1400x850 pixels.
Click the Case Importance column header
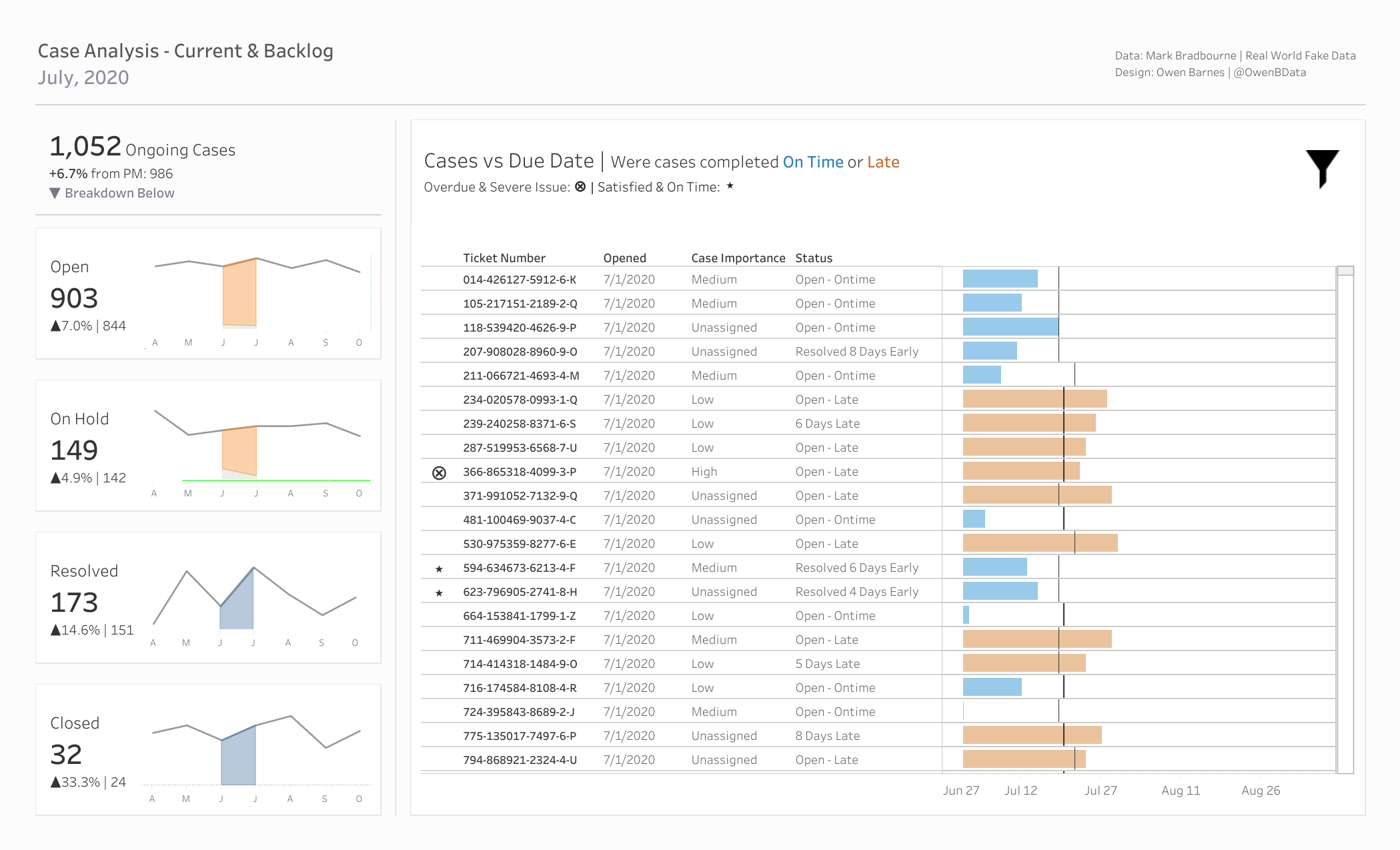[738, 258]
